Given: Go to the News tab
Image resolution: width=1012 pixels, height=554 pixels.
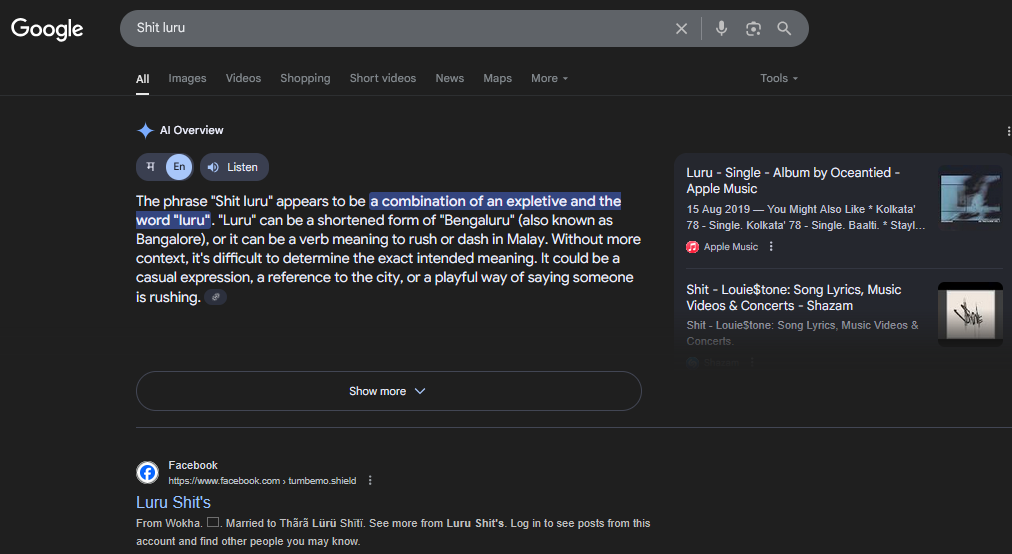Looking at the screenshot, I should pyautogui.click(x=449, y=78).
